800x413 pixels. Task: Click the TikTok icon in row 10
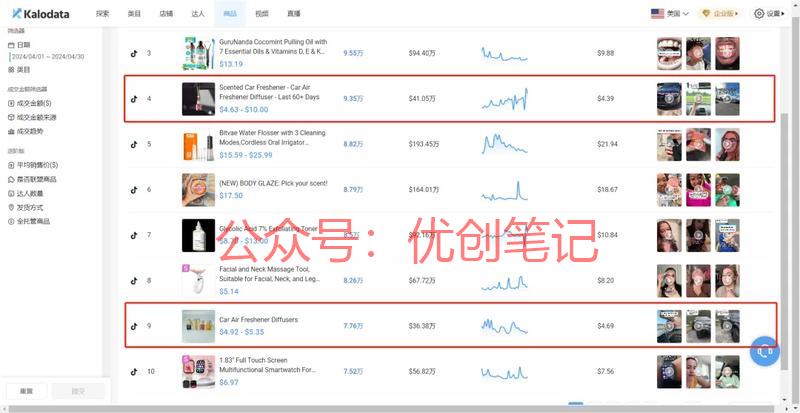(134, 371)
